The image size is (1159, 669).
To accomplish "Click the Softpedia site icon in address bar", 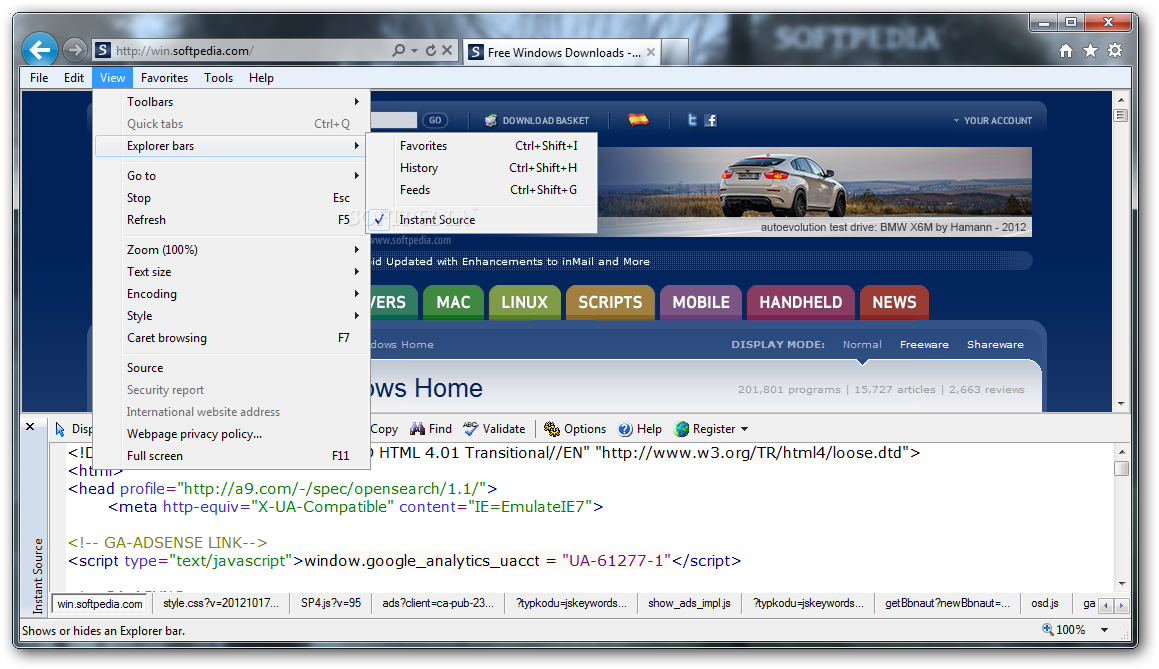I will coord(103,50).
